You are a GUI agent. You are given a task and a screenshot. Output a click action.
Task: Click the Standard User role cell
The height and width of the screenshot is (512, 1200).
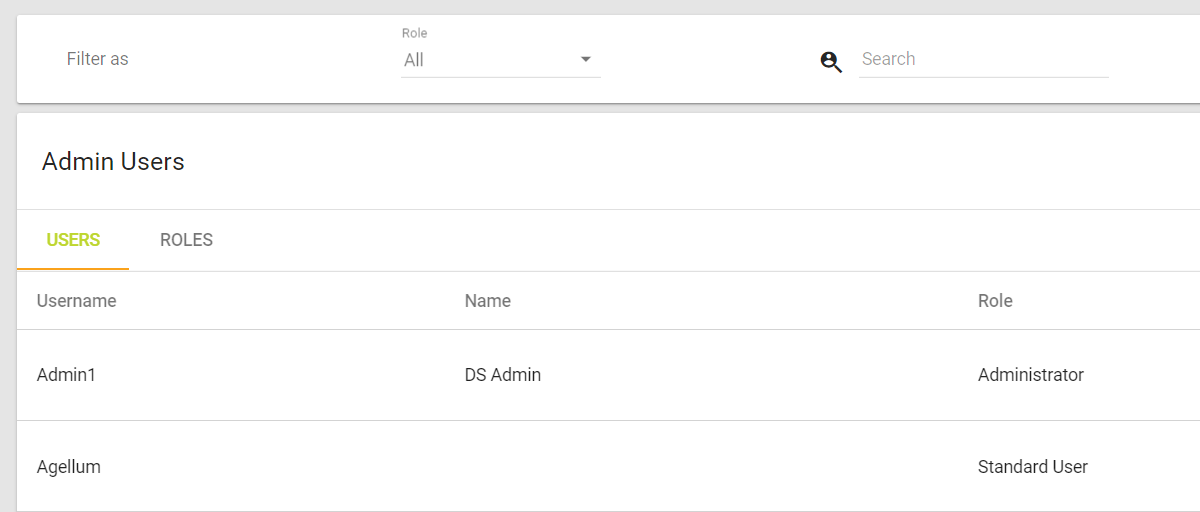point(1033,466)
